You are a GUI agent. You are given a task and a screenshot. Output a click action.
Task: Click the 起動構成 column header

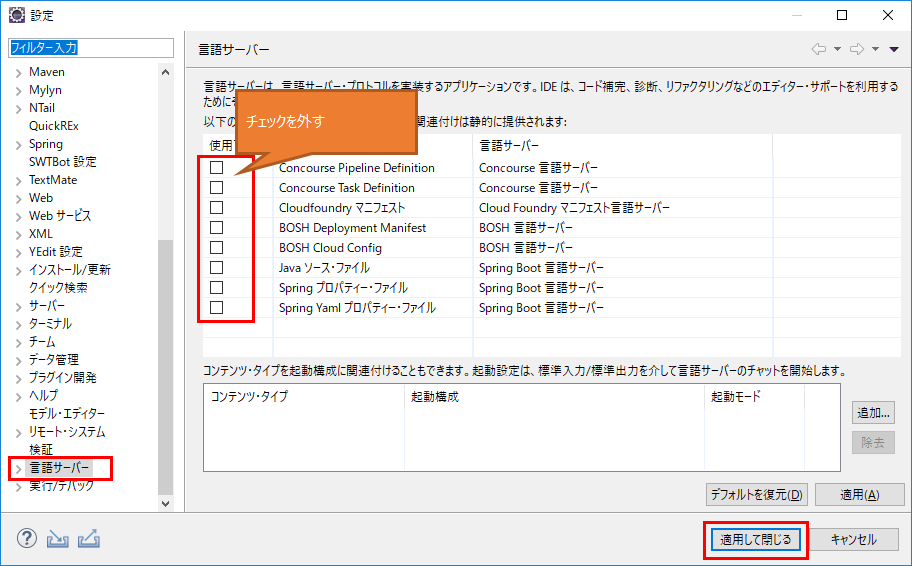[x=554, y=397]
